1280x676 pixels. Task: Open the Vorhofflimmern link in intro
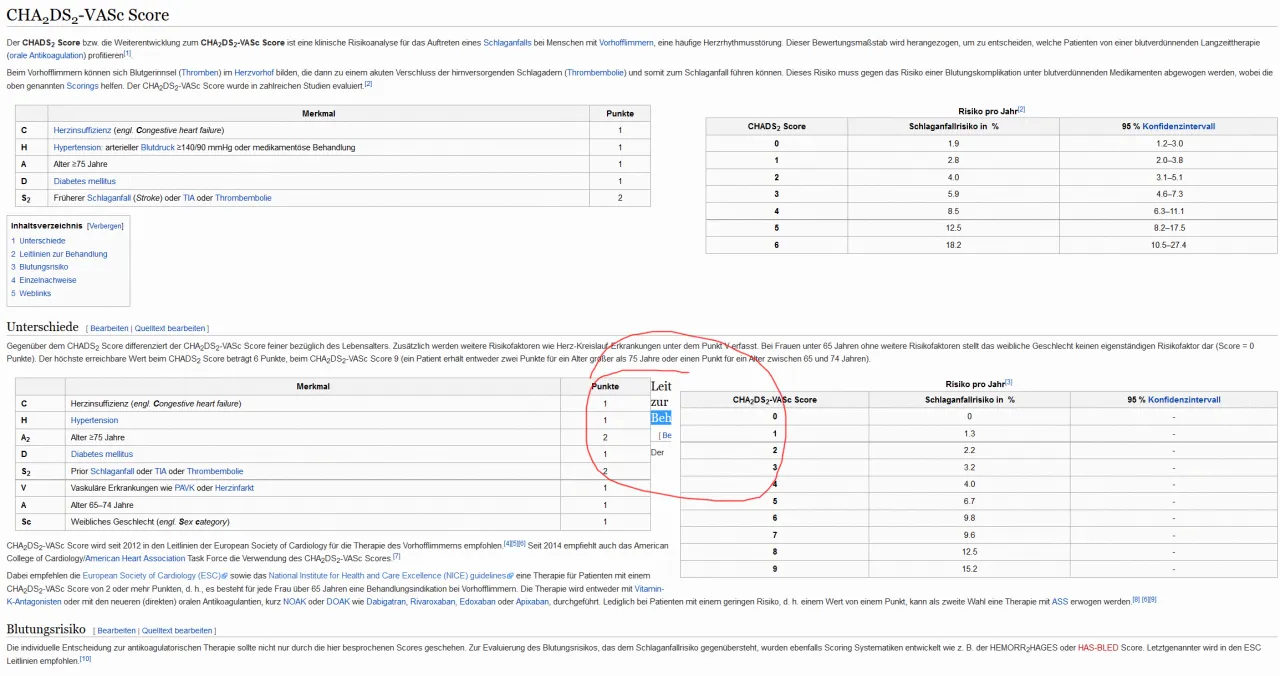pos(626,43)
